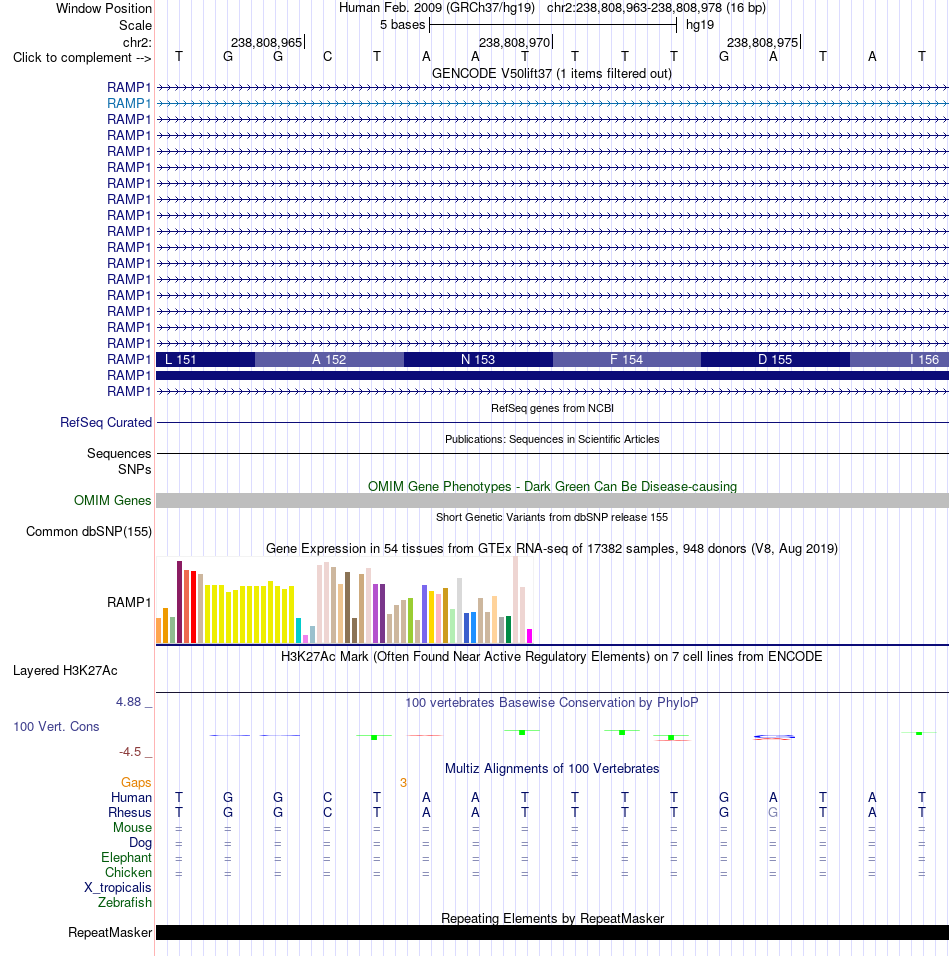Click the solid dark blue RAMP1 exon bar
Viewport: 950px width, 956px height.
tap(552, 376)
